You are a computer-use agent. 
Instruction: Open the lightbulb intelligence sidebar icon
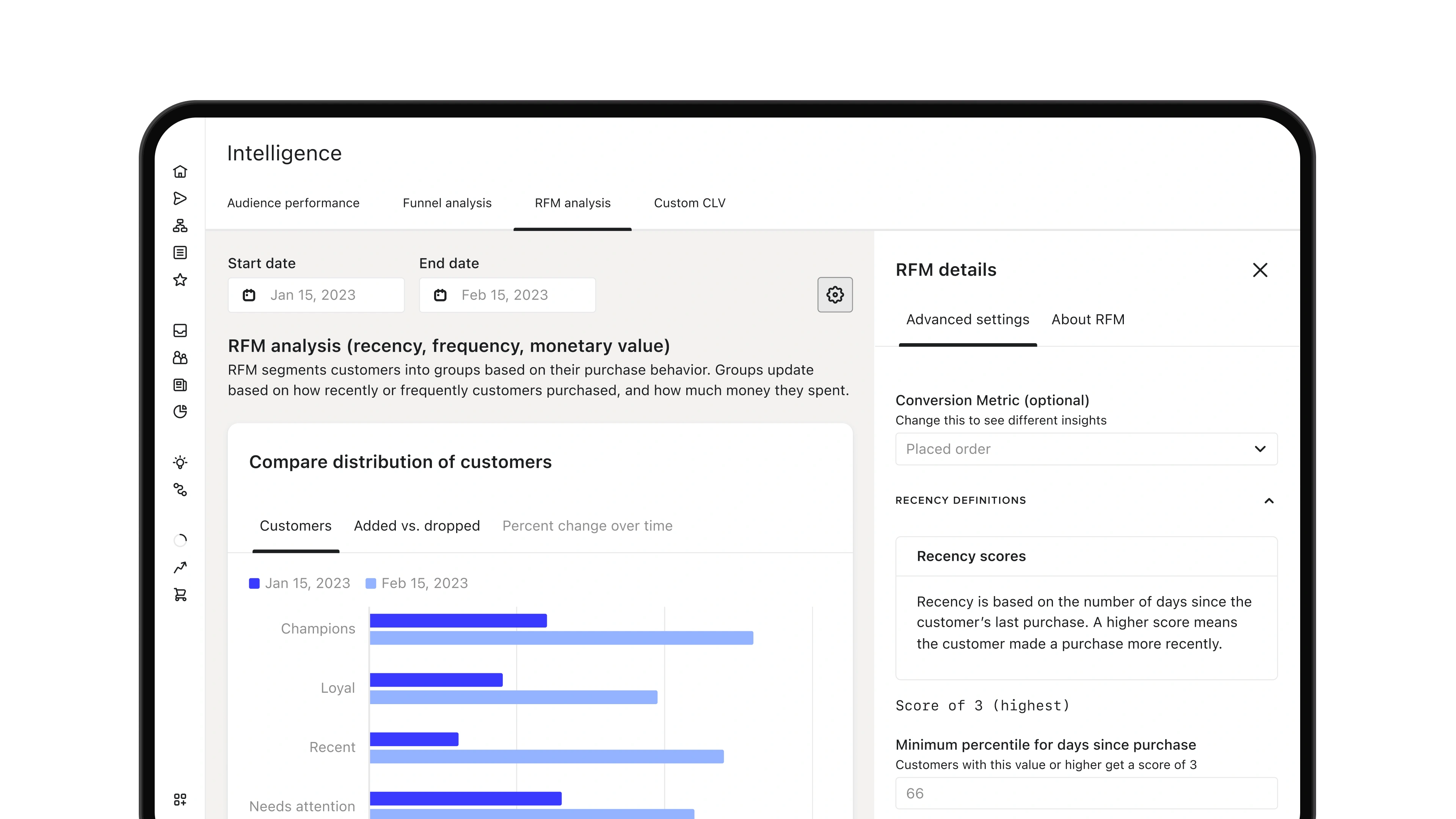click(x=180, y=462)
